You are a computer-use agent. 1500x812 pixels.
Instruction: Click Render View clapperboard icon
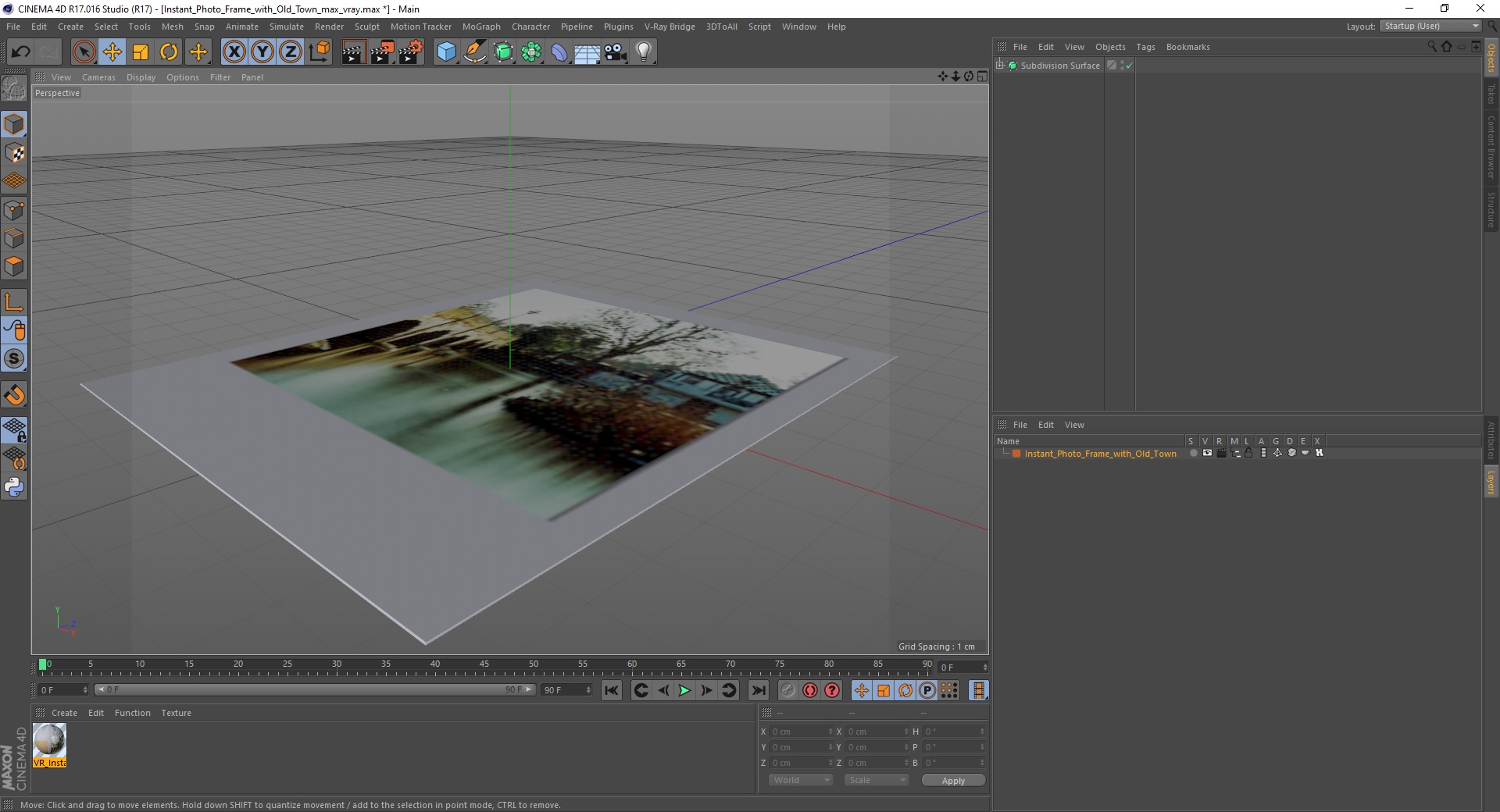click(x=353, y=52)
